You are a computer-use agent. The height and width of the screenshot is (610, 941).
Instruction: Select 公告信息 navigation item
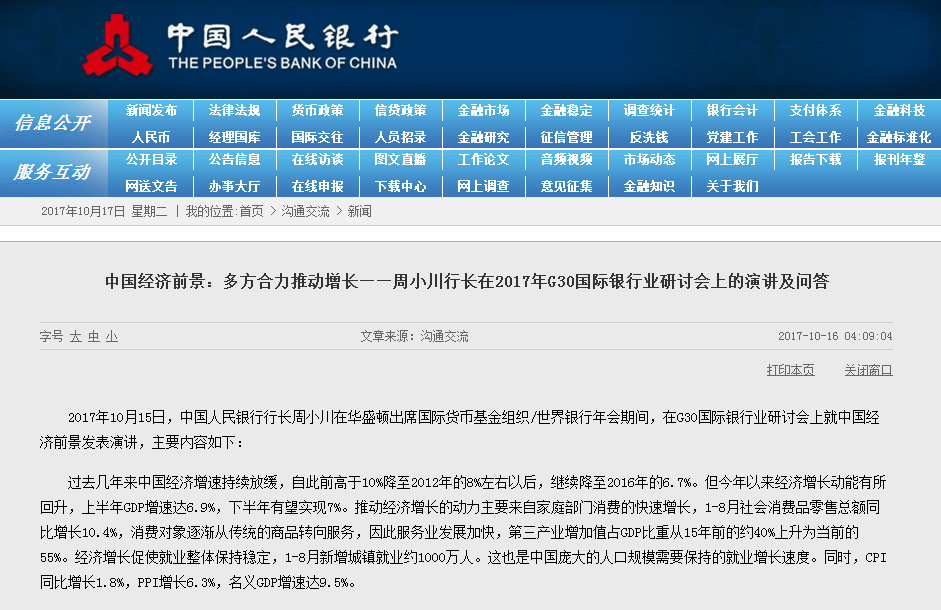[x=234, y=160]
